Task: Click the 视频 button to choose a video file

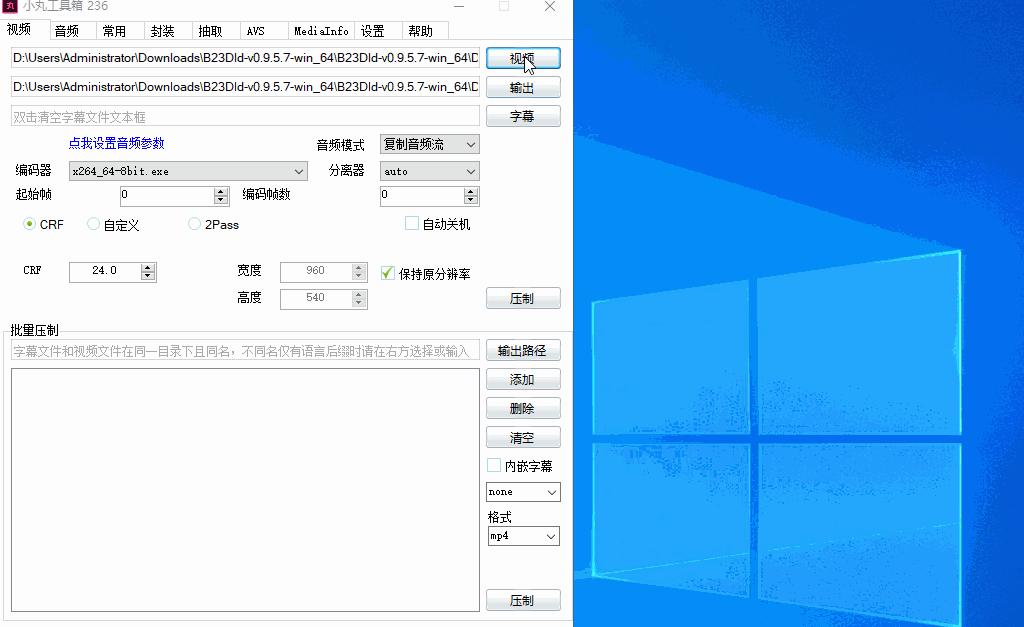Action: coord(523,58)
